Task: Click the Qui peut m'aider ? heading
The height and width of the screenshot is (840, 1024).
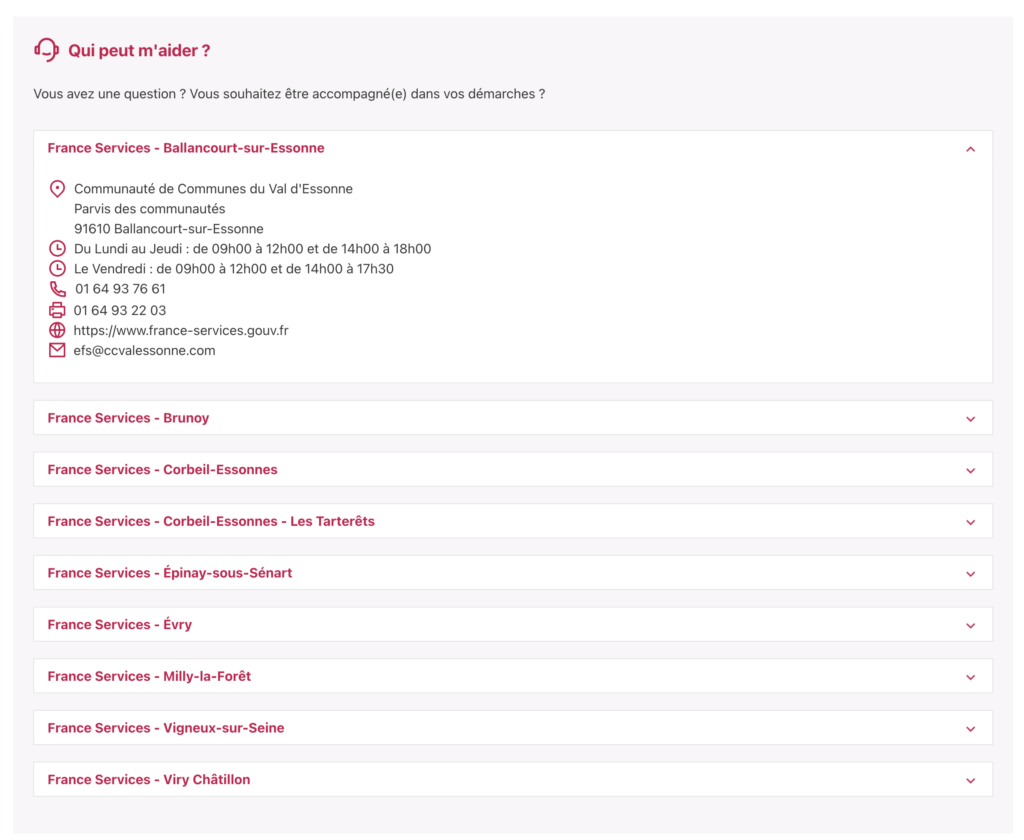Action: tap(139, 51)
